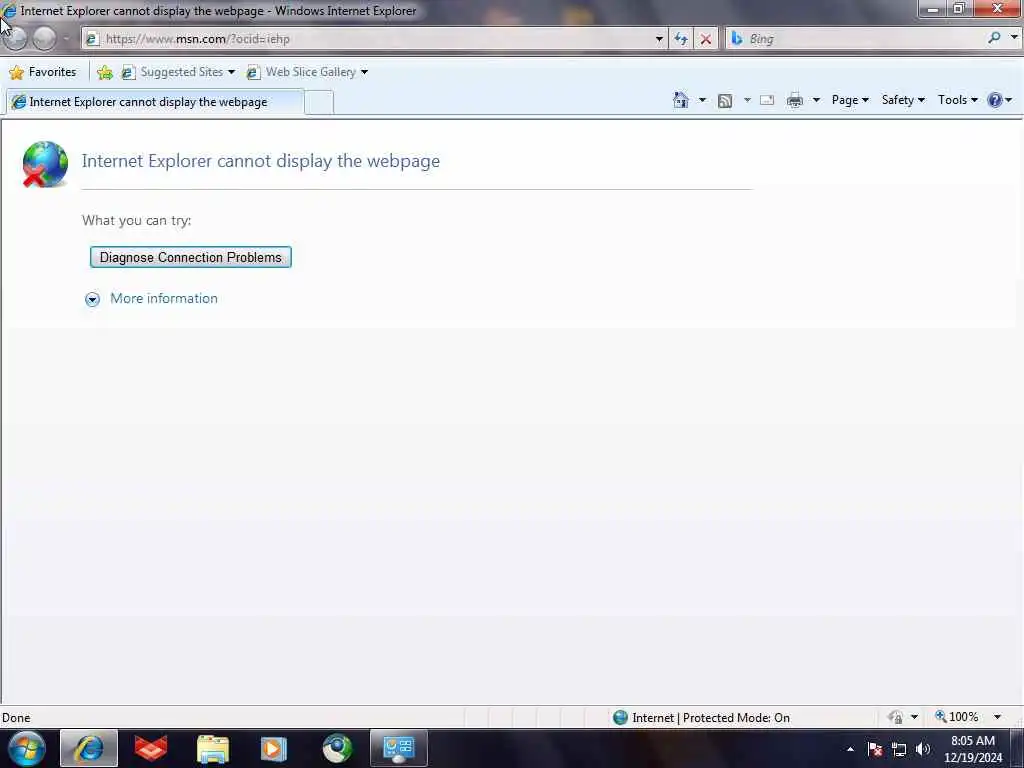Open the search provider dropdown arrow
Viewport: 1024px width, 768px height.
pyautogui.click(x=1014, y=38)
